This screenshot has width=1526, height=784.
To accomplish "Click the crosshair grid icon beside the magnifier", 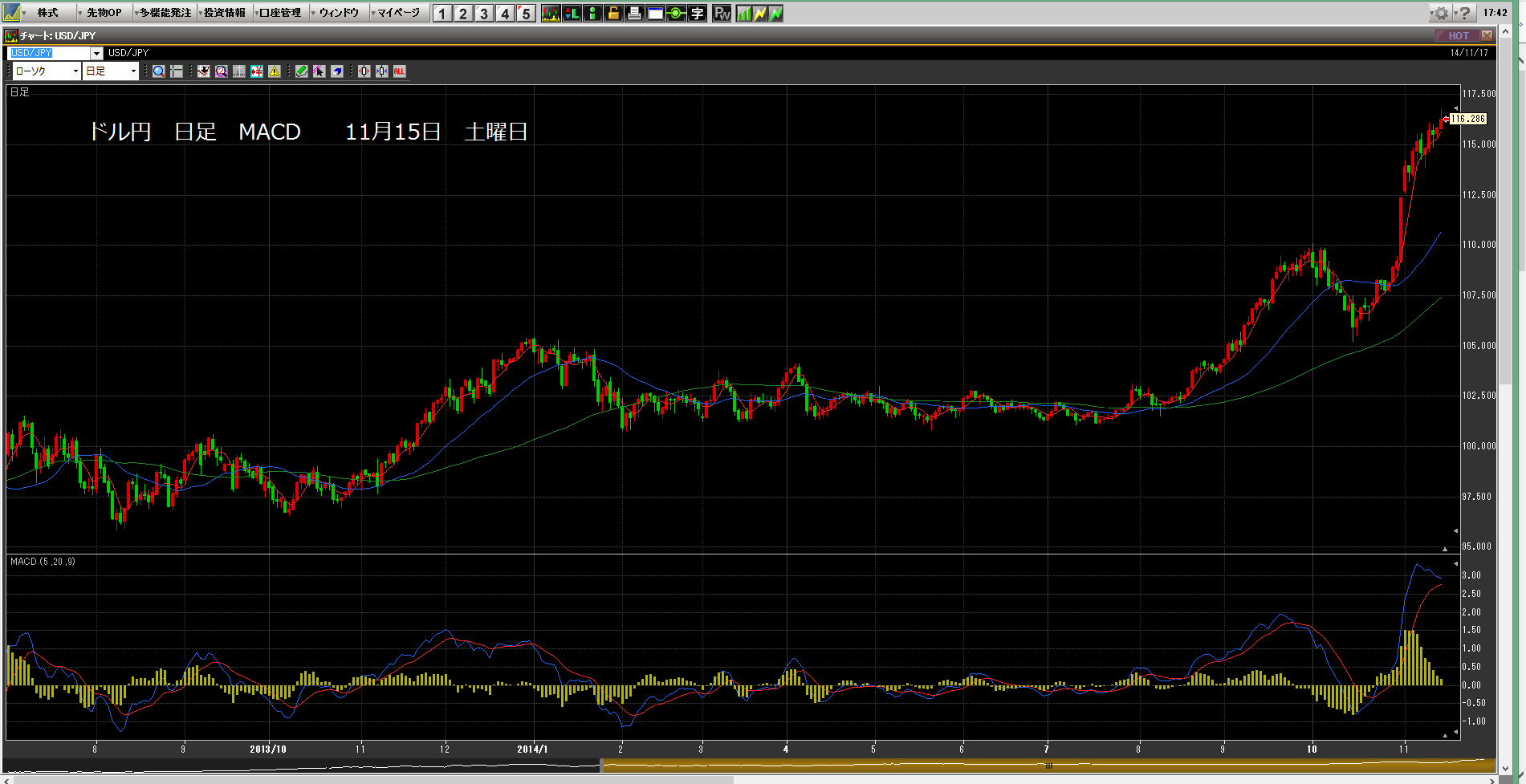I will pyautogui.click(x=177, y=71).
